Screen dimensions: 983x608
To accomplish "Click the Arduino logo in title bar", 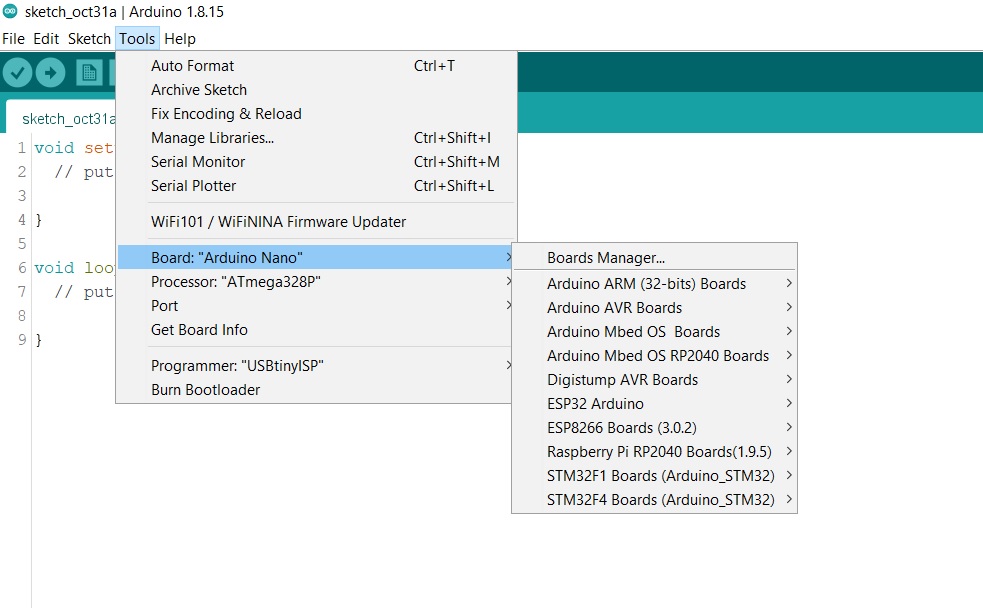I will tap(10, 11).
